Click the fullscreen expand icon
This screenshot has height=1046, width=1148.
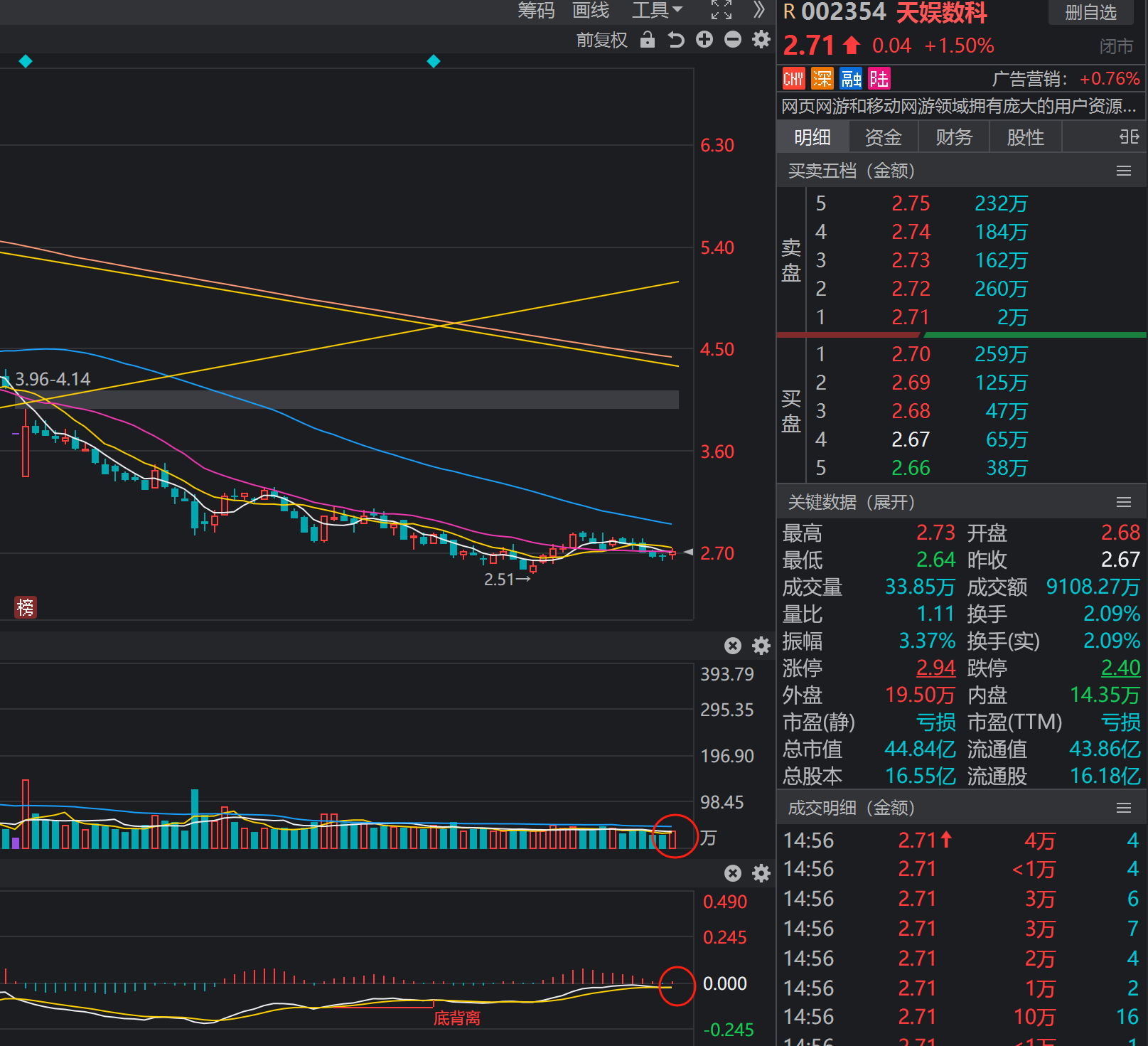pos(721,10)
